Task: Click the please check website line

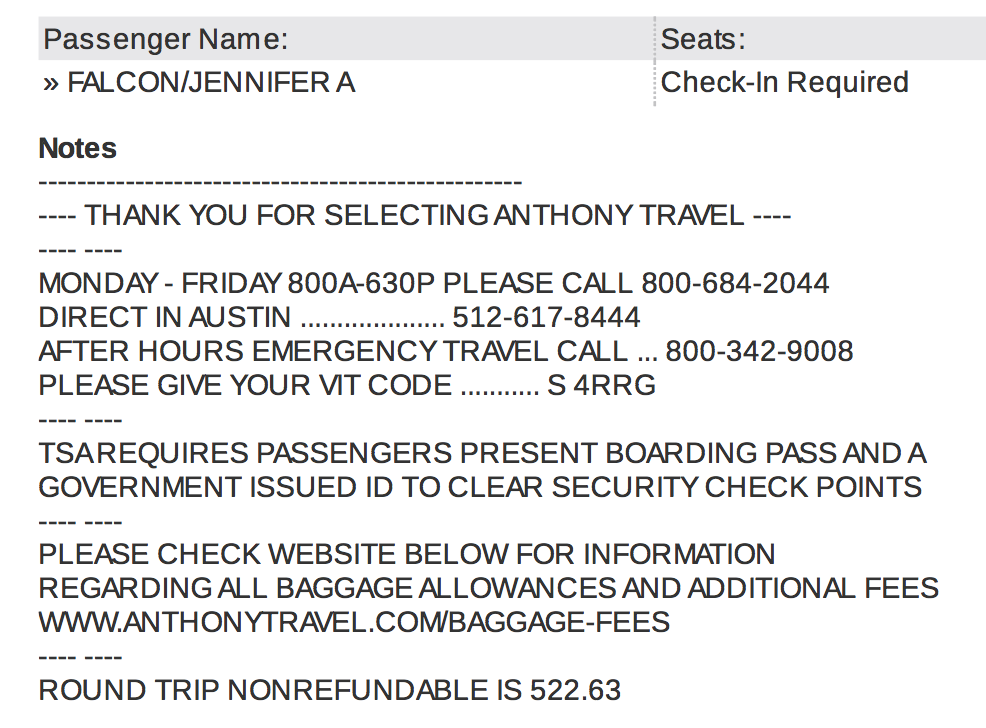Action: [x=407, y=554]
